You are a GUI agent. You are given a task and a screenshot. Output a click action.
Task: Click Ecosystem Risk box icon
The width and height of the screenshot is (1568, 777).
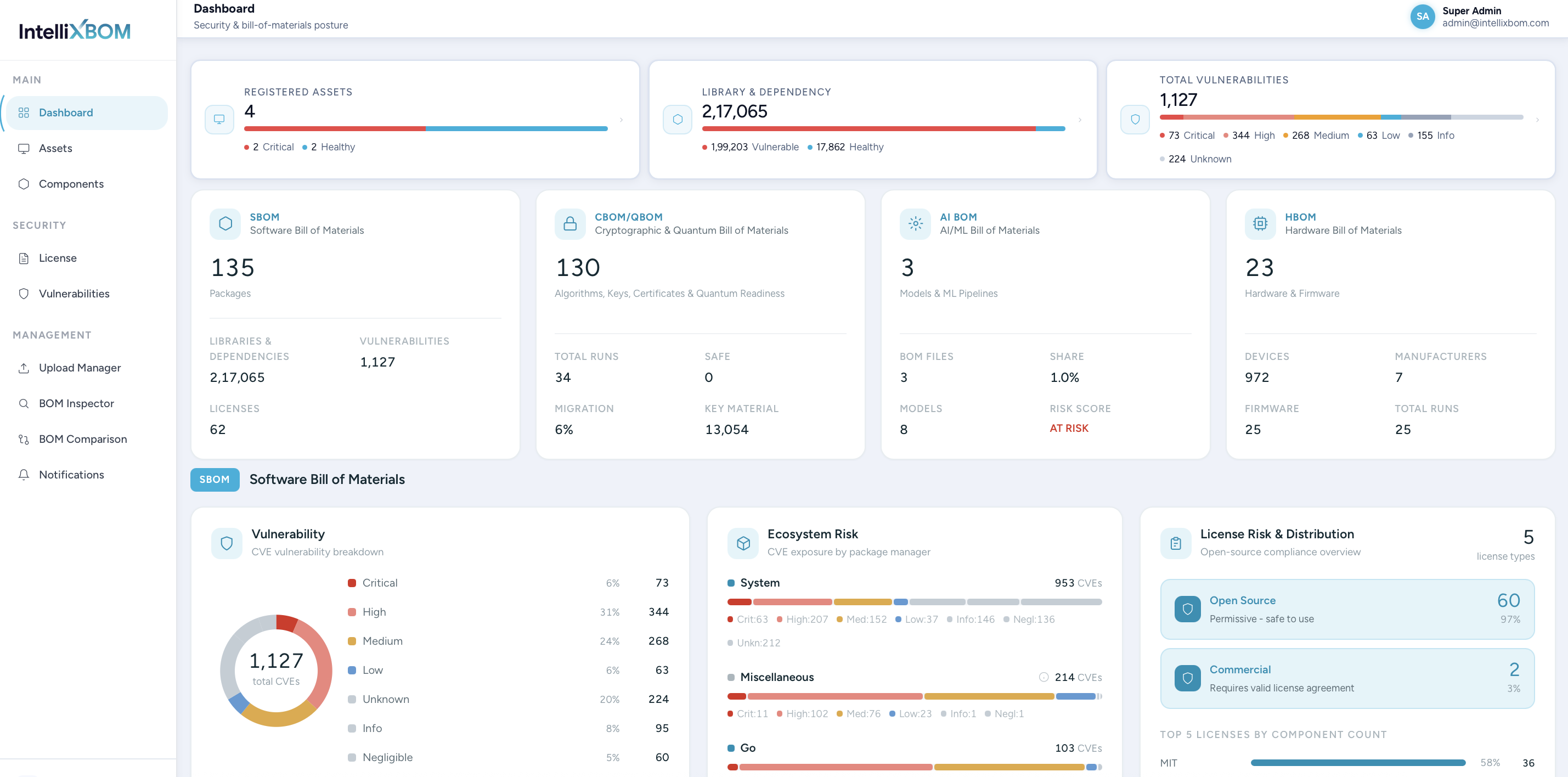point(743,543)
